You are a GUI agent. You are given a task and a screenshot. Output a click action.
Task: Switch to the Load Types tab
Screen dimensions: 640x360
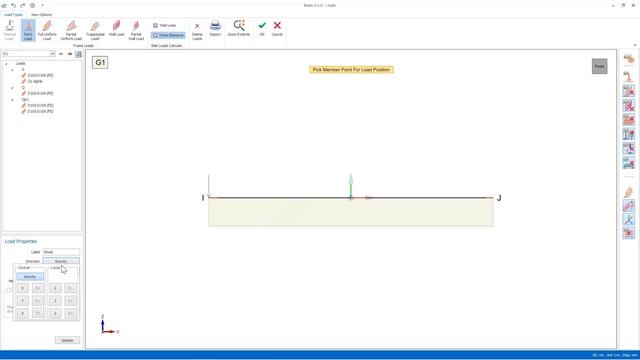13,15
